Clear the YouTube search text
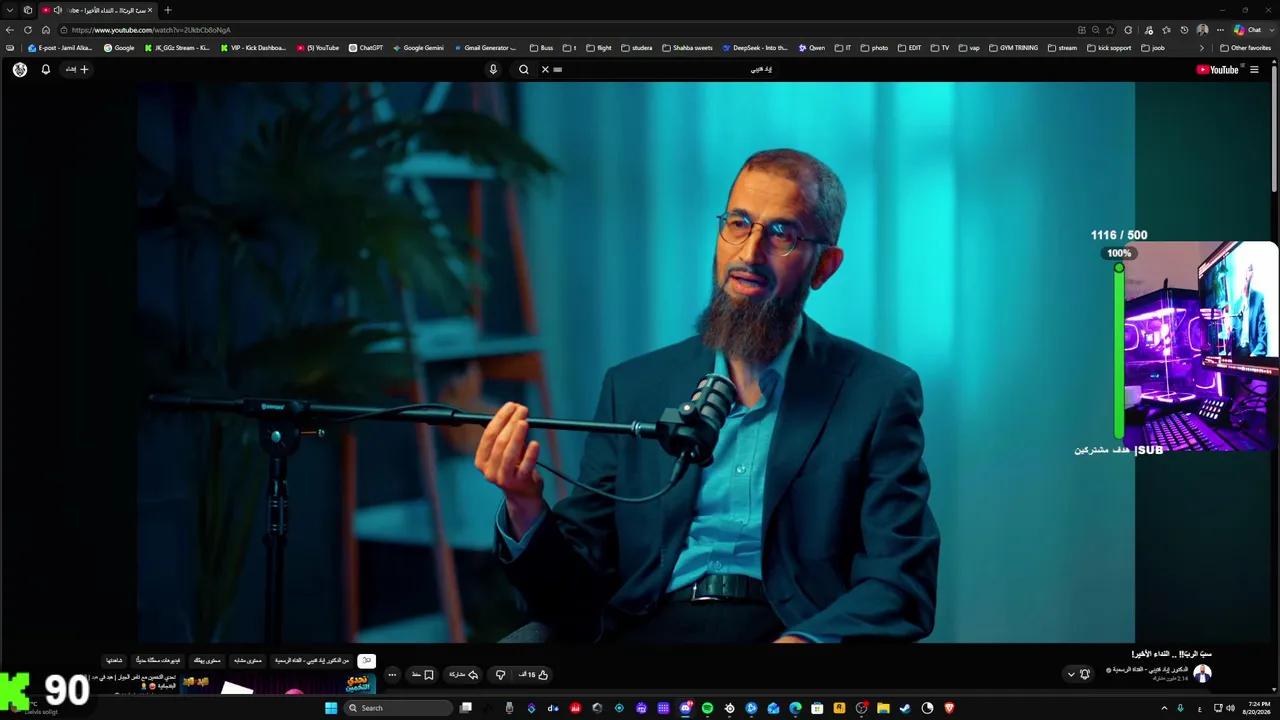The image size is (1280, 720). point(545,70)
